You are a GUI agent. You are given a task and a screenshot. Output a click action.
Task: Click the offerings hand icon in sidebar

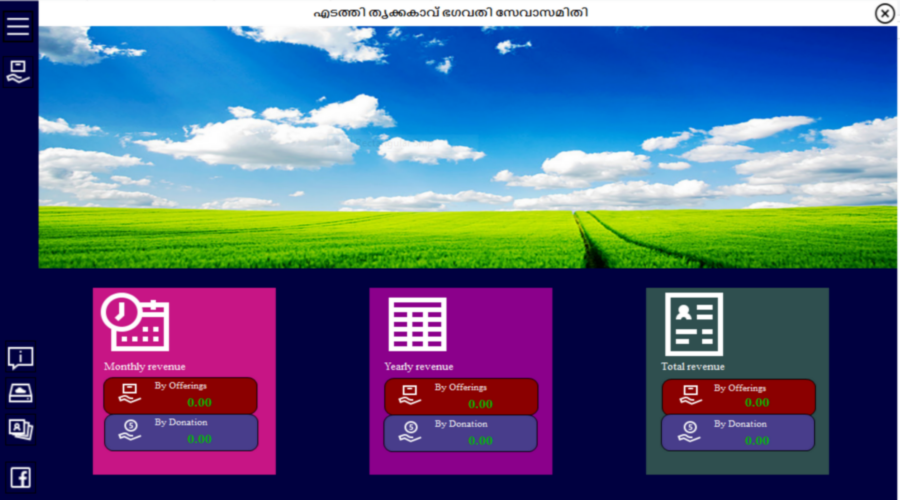[x=18, y=71]
